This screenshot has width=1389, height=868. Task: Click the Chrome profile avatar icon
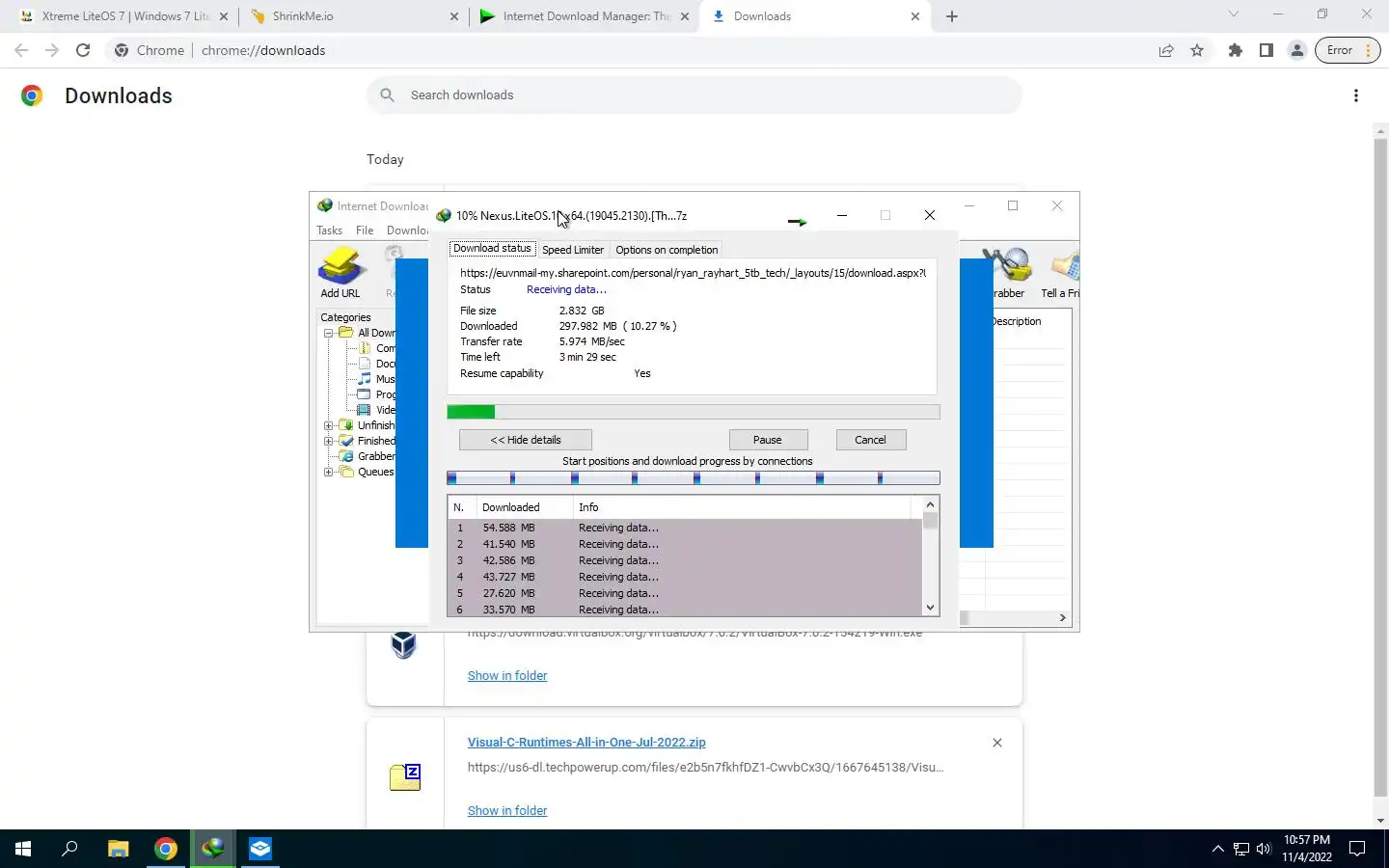tap(1297, 50)
